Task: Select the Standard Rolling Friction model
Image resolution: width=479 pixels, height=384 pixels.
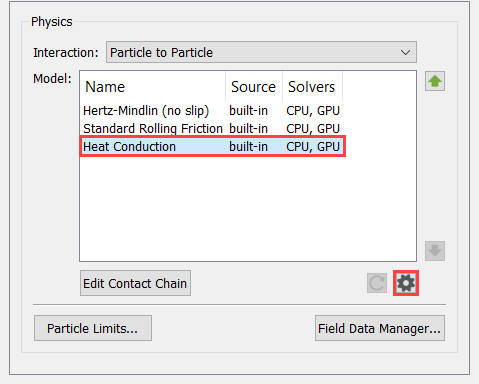Action: coord(153,129)
